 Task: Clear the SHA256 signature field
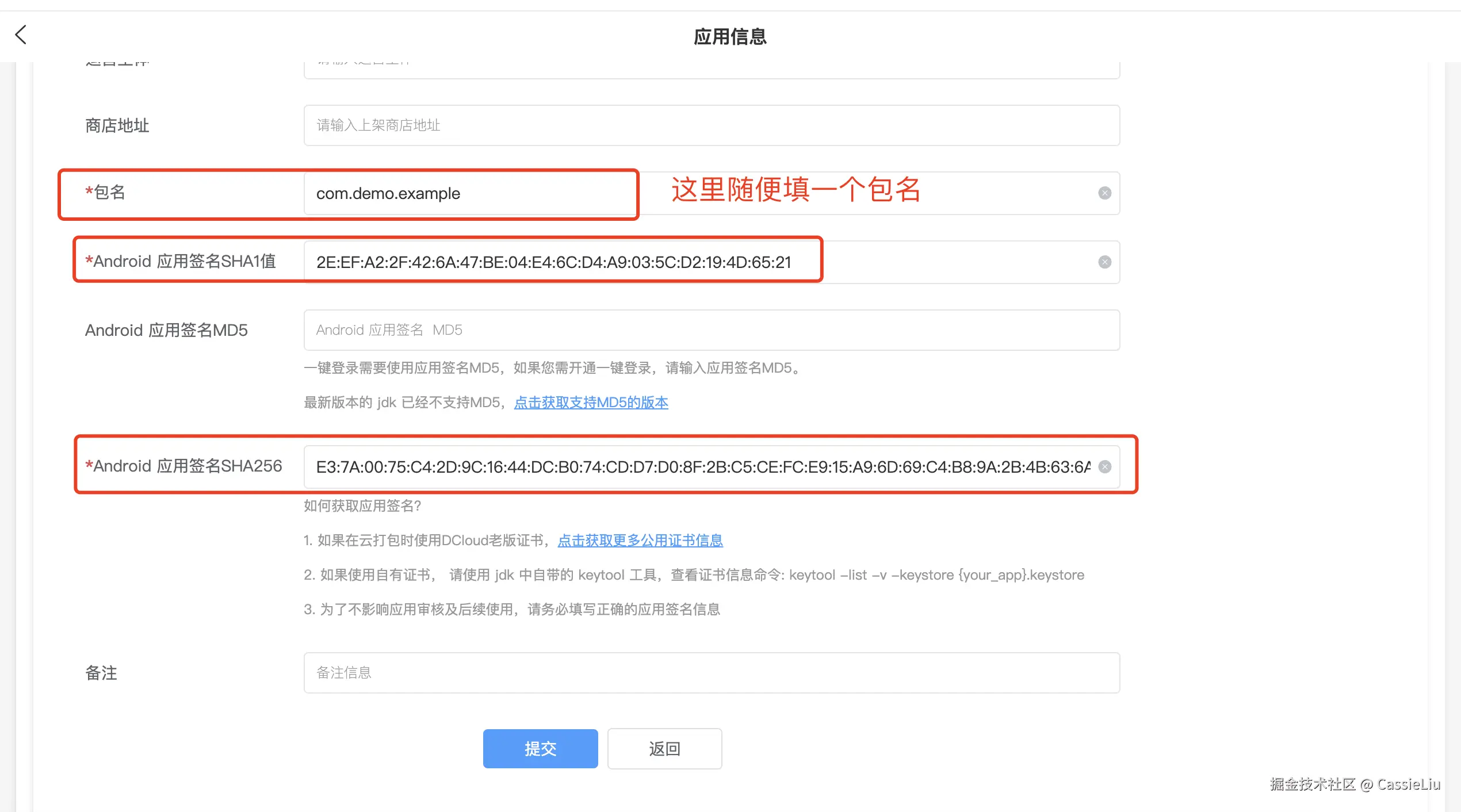point(1104,467)
